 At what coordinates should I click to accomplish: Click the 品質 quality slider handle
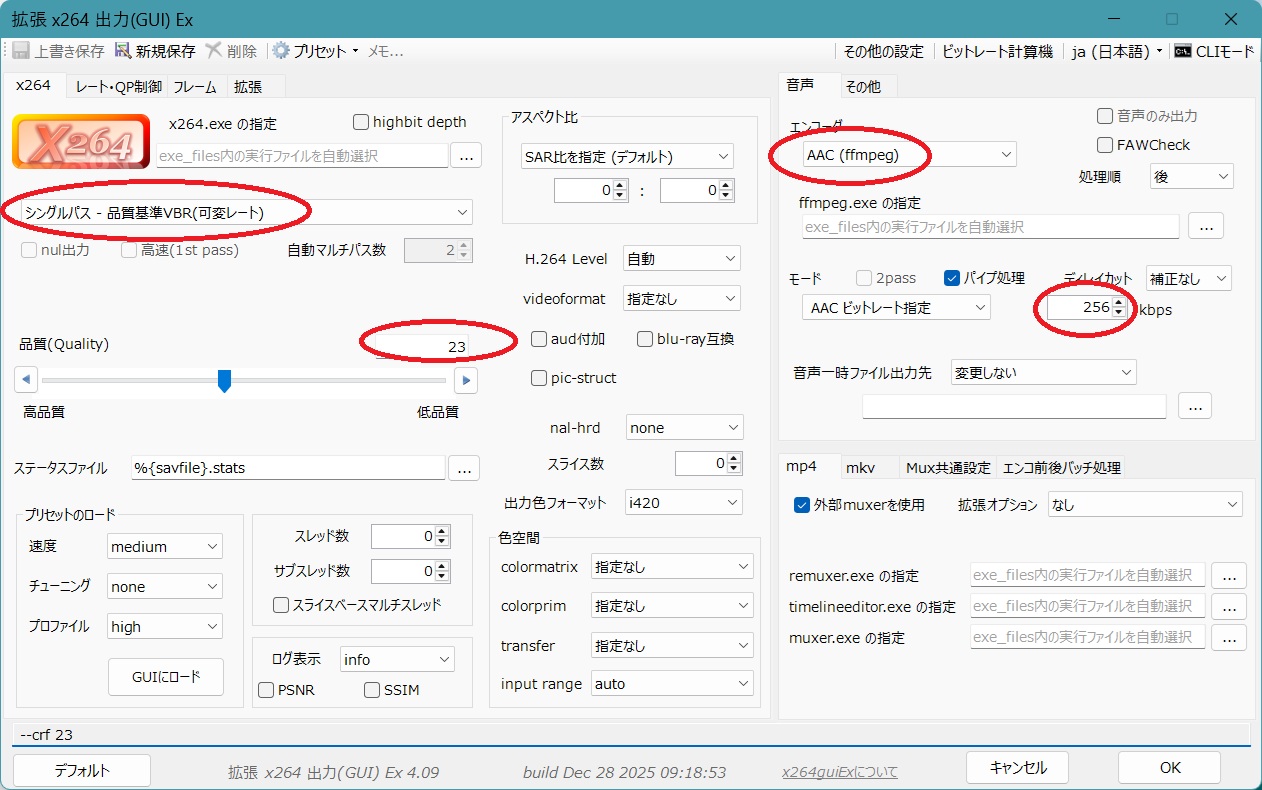click(225, 381)
